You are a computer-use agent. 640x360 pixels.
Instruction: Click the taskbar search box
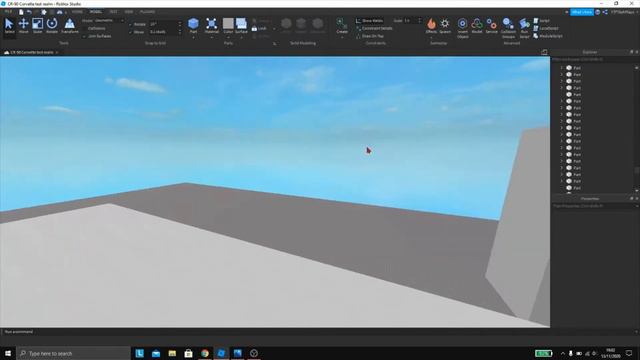coord(73,353)
